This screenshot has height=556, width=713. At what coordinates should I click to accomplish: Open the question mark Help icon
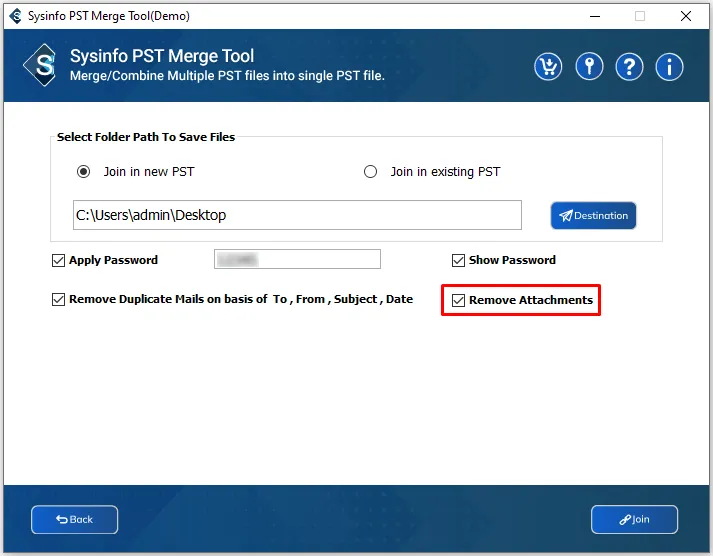[629, 67]
